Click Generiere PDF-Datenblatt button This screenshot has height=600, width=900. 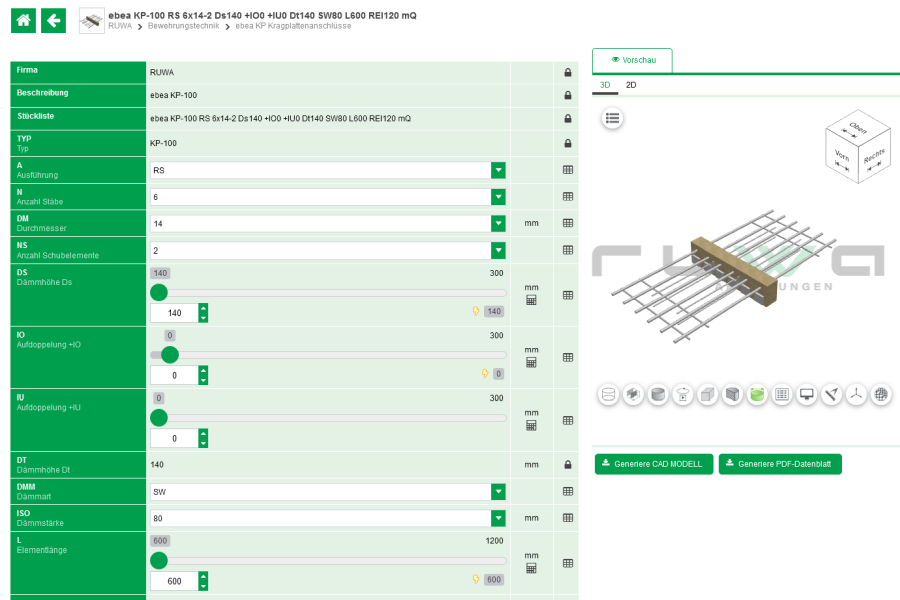pos(780,464)
